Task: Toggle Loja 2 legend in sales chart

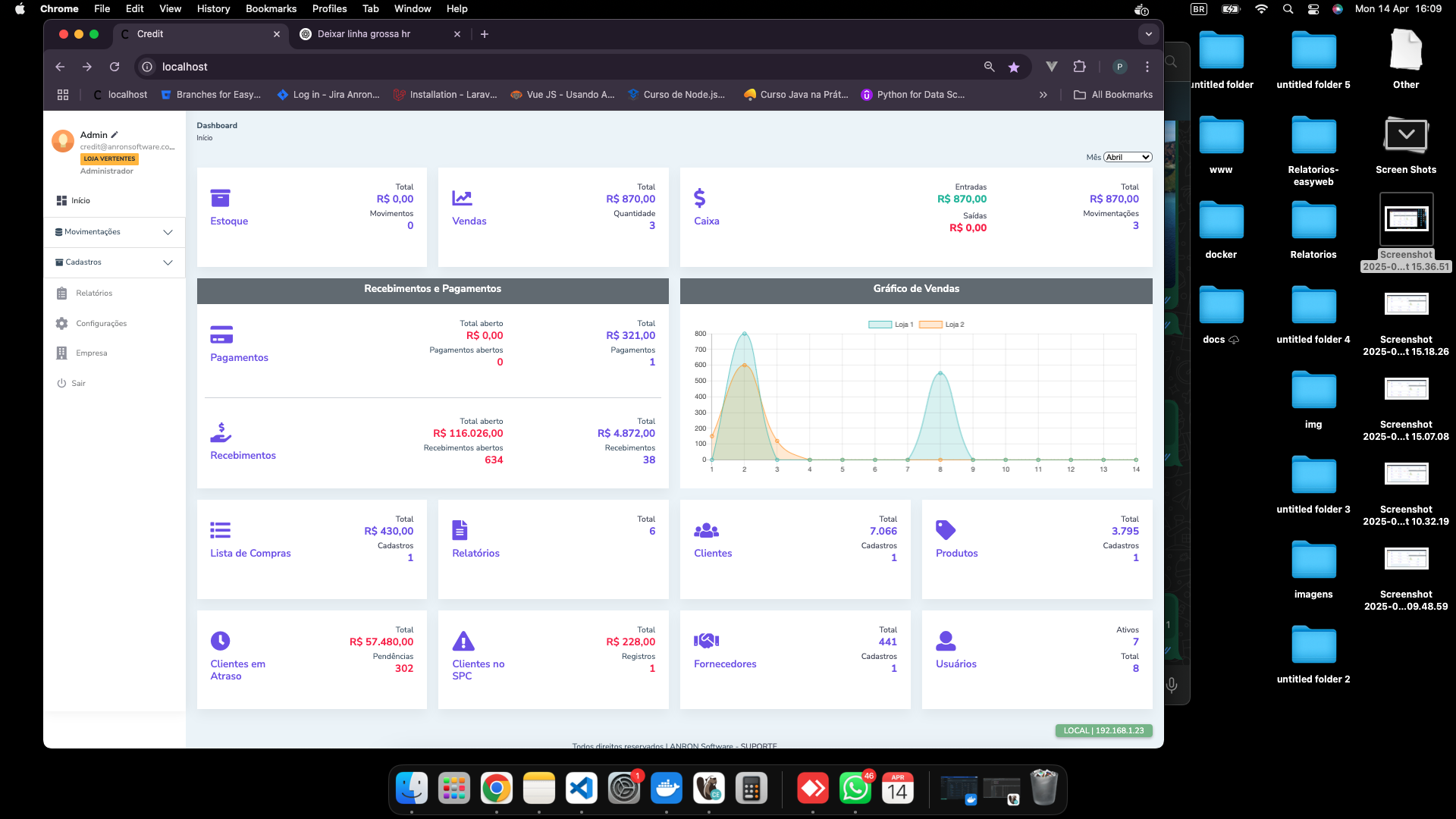Action: pos(942,325)
